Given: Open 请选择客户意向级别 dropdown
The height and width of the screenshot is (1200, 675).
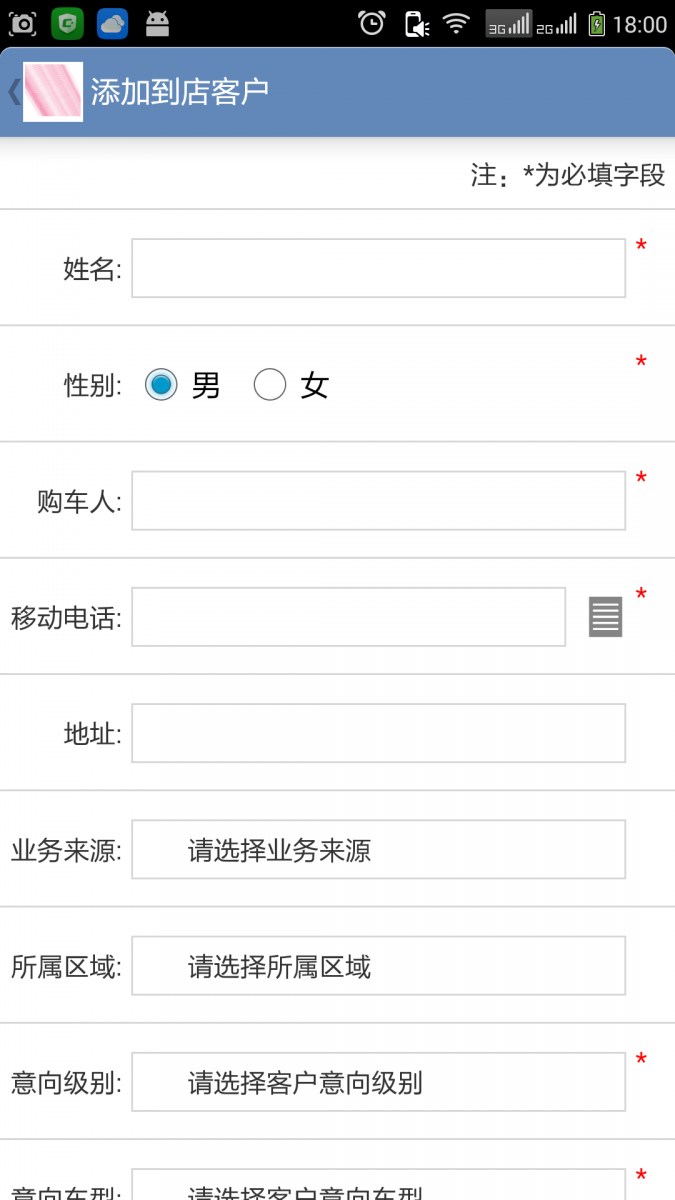Looking at the screenshot, I should (x=378, y=1082).
